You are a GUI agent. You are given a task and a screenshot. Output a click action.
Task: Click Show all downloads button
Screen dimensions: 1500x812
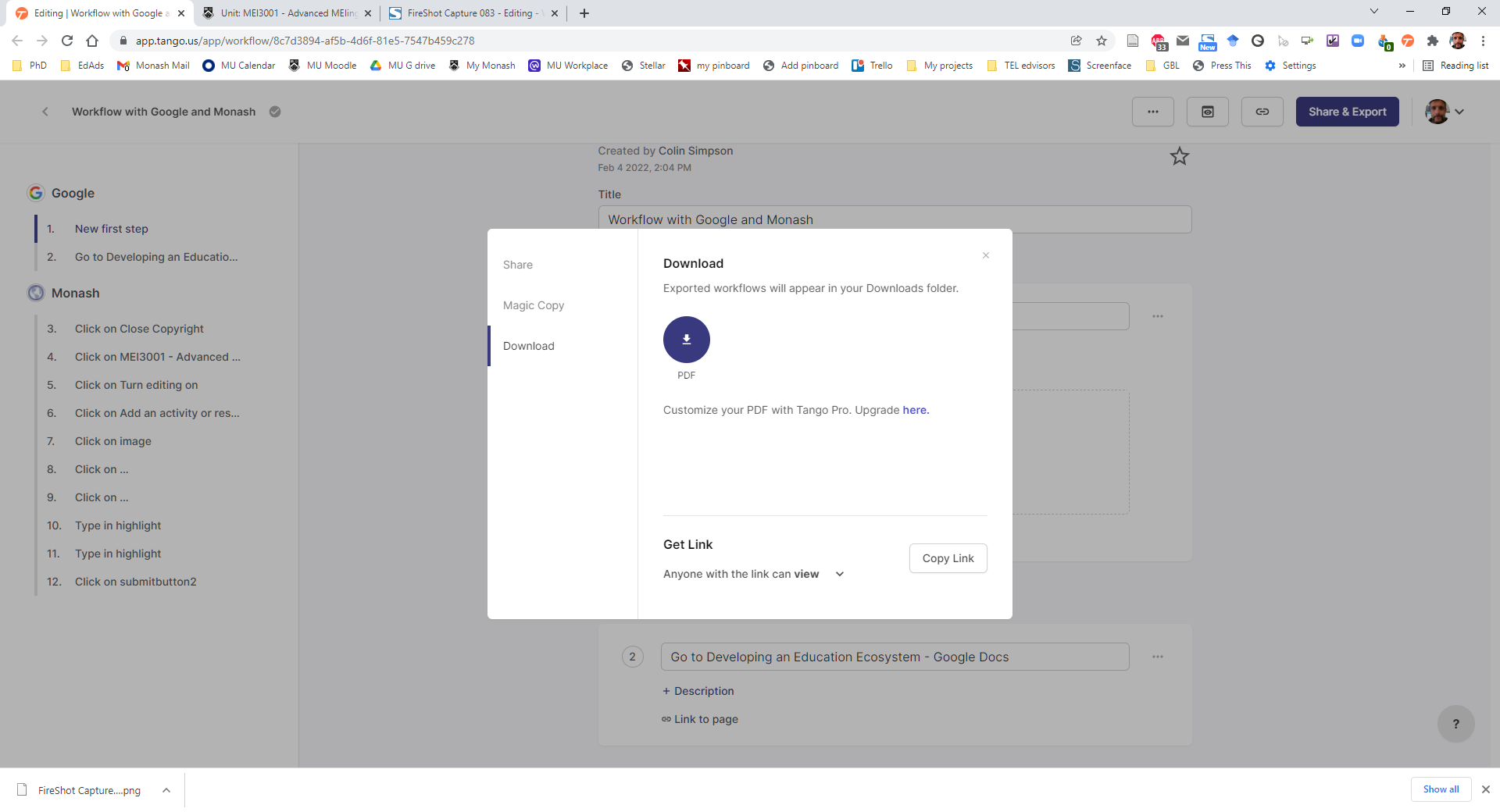click(x=1441, y=789)
